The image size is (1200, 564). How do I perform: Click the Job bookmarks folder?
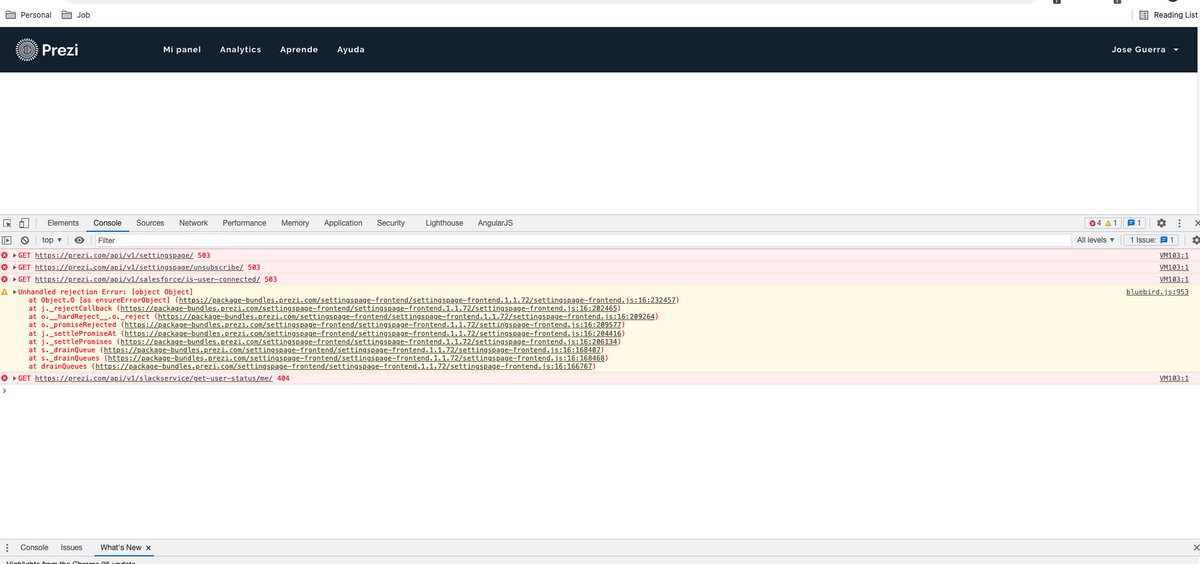pyautogui.click(x=75, y=15)
